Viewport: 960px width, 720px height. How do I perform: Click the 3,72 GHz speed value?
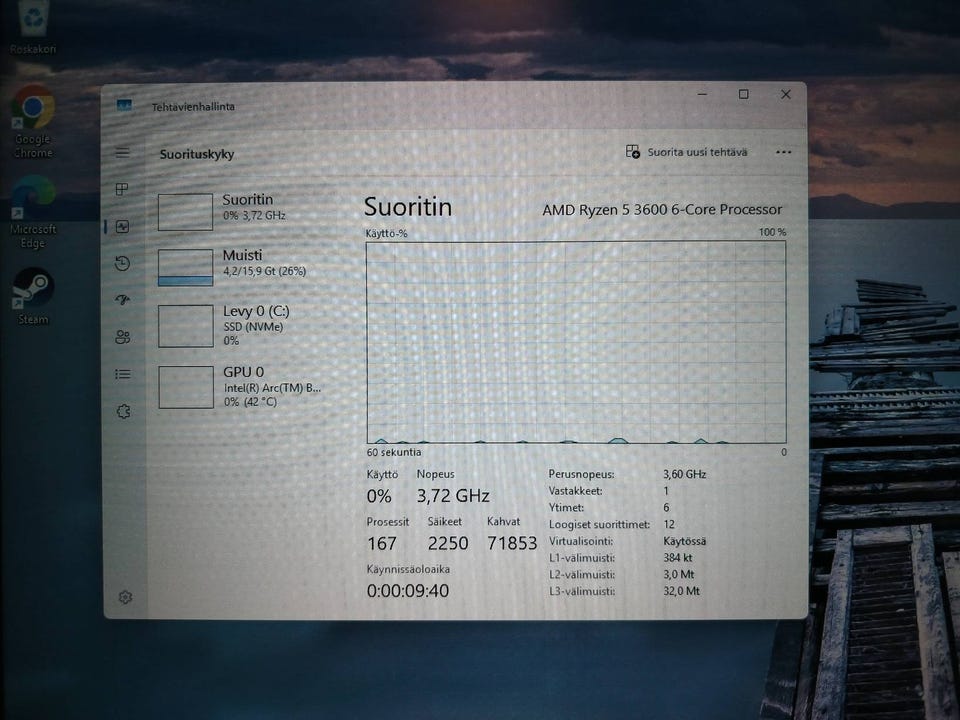[x=453, y=495]
